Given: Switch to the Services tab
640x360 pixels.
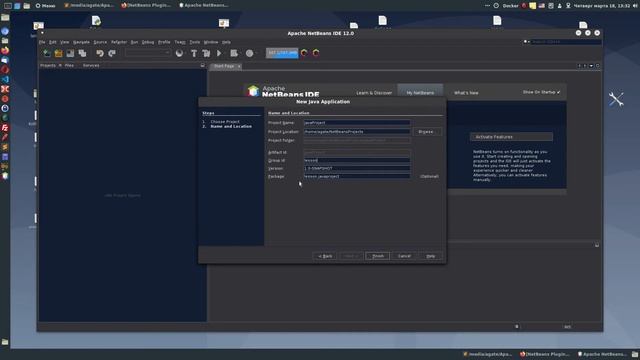Looking at the screenshot, I should [91, 65].
